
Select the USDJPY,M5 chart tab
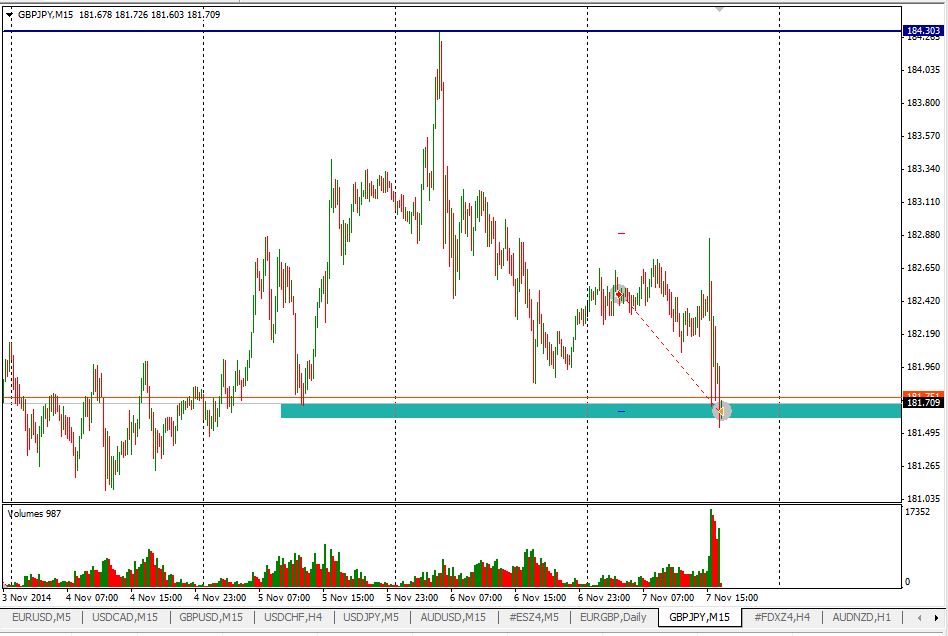pos(371,617)
